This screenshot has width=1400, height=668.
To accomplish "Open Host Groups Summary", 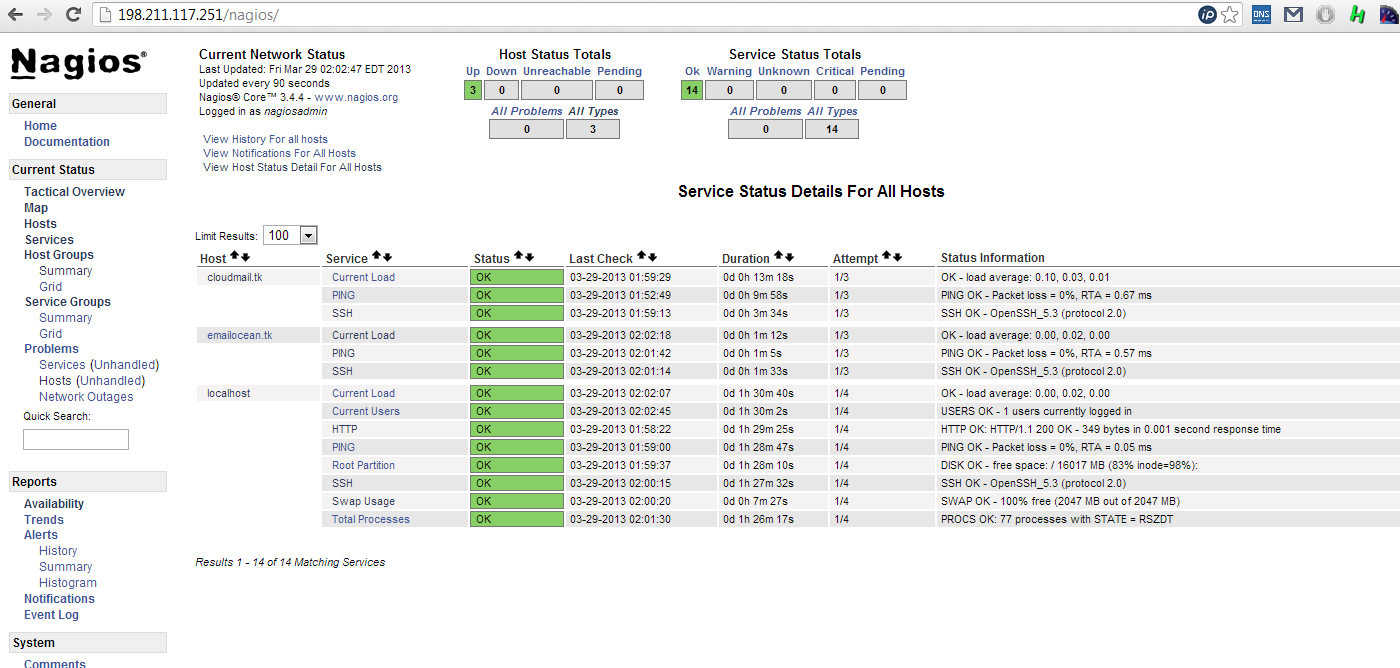I will click(65, 271).
